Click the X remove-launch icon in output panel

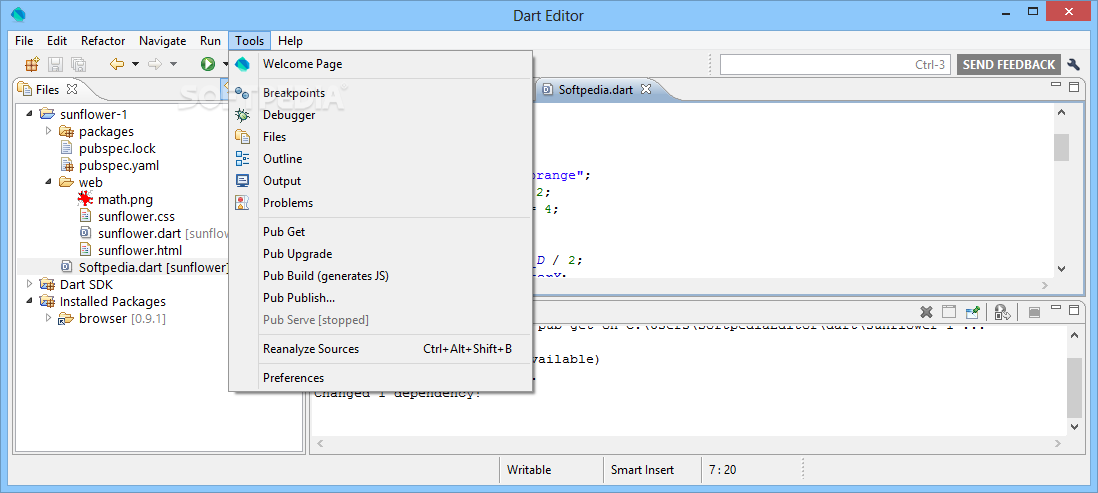[926, 312]
